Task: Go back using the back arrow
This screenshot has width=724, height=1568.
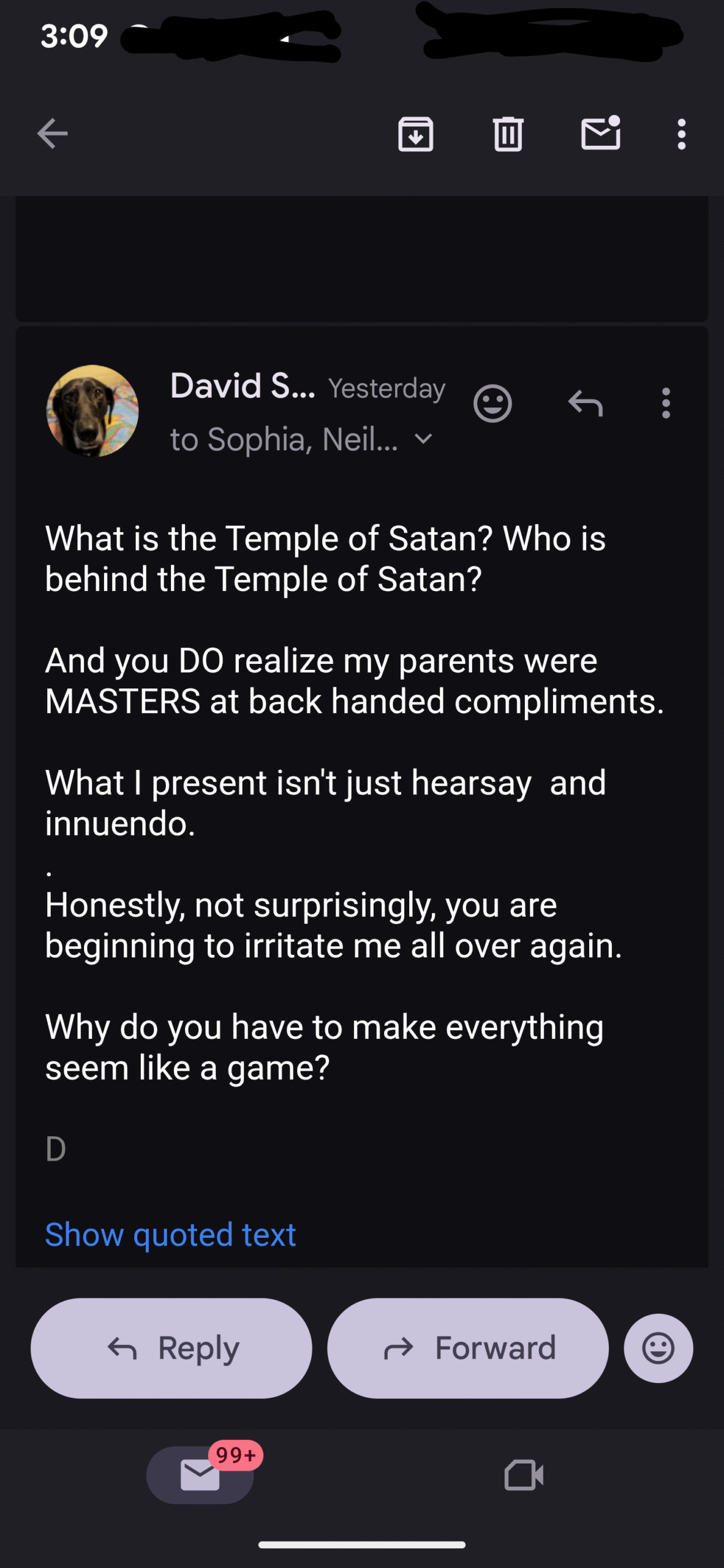Action: pos(52,134)
